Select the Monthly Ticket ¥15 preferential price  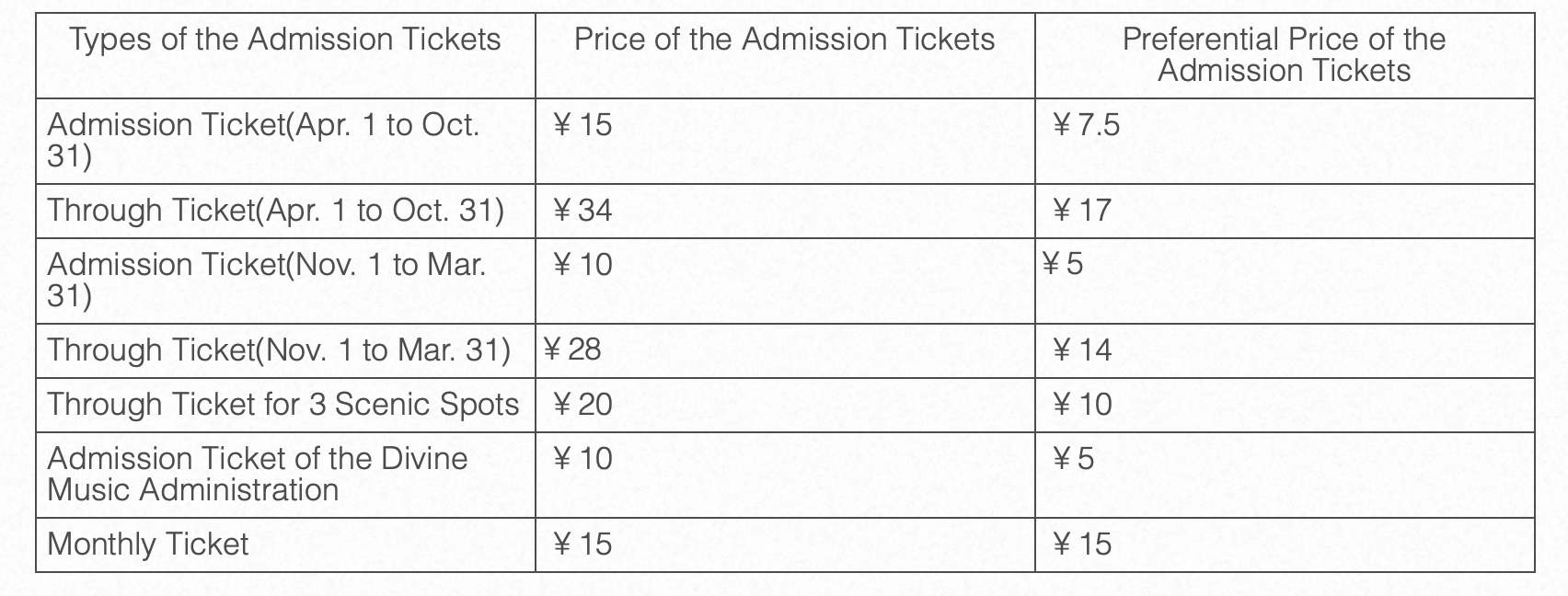click(x=1081, y=544)
